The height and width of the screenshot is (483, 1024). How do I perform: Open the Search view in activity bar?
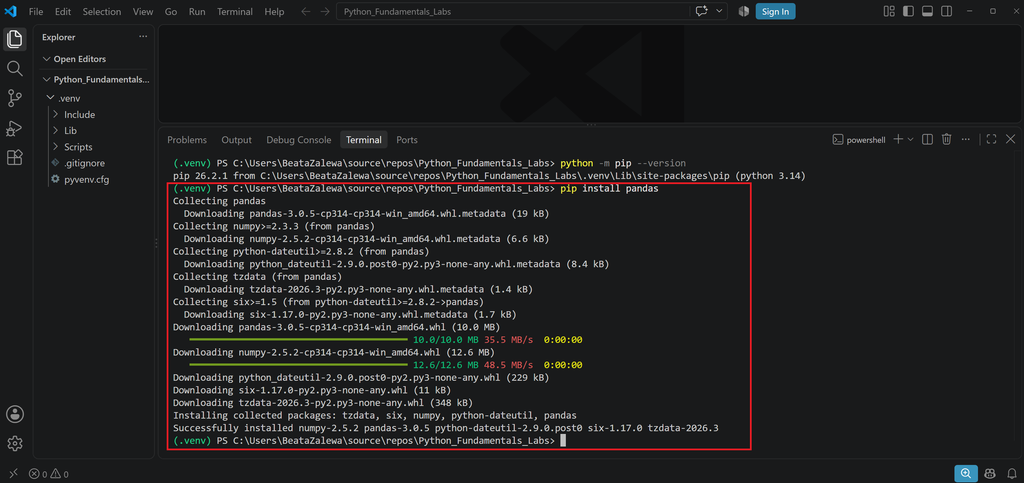coord(14,69)
